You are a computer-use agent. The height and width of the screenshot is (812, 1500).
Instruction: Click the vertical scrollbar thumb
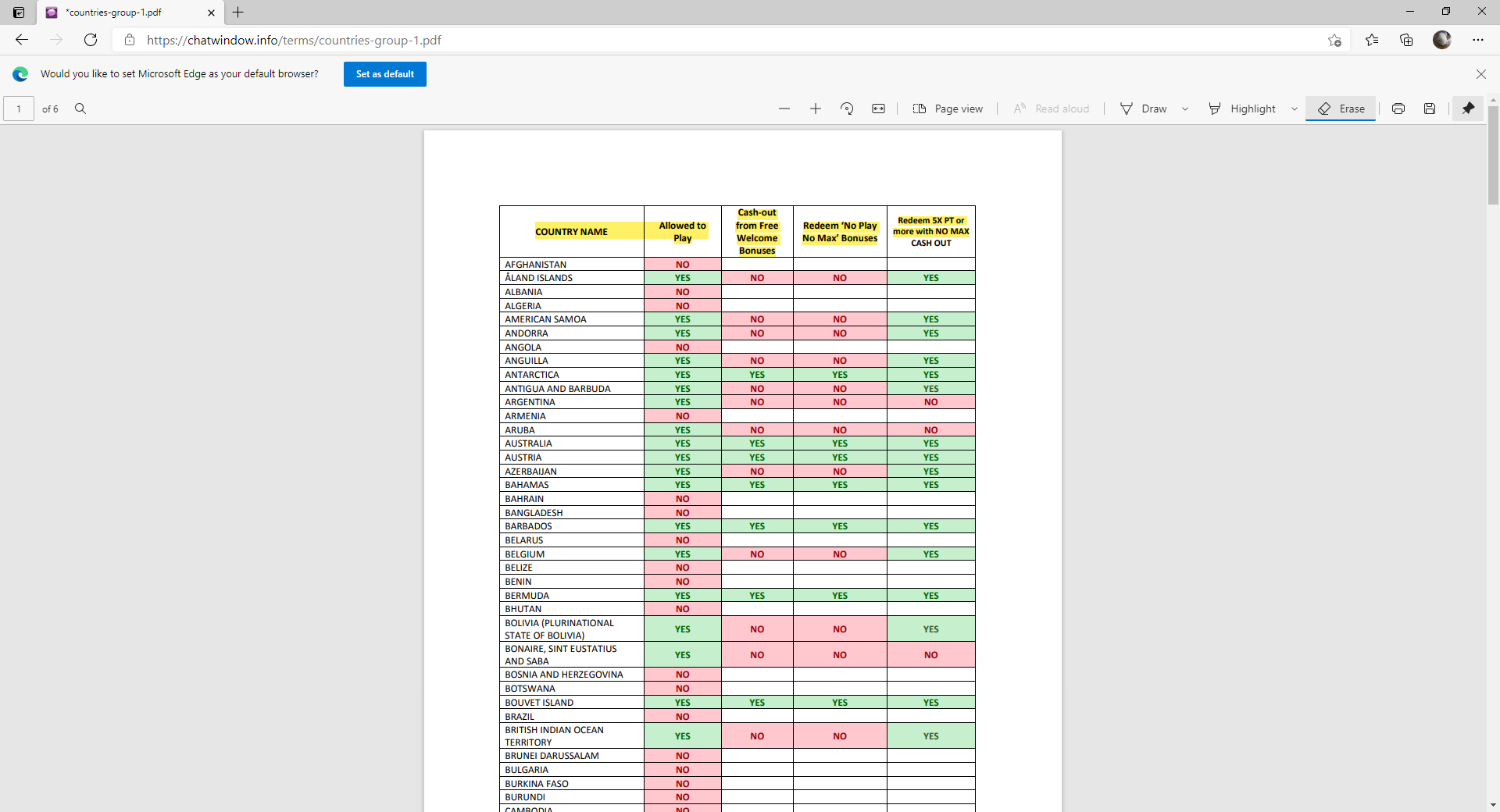[x=1493, y=155]
